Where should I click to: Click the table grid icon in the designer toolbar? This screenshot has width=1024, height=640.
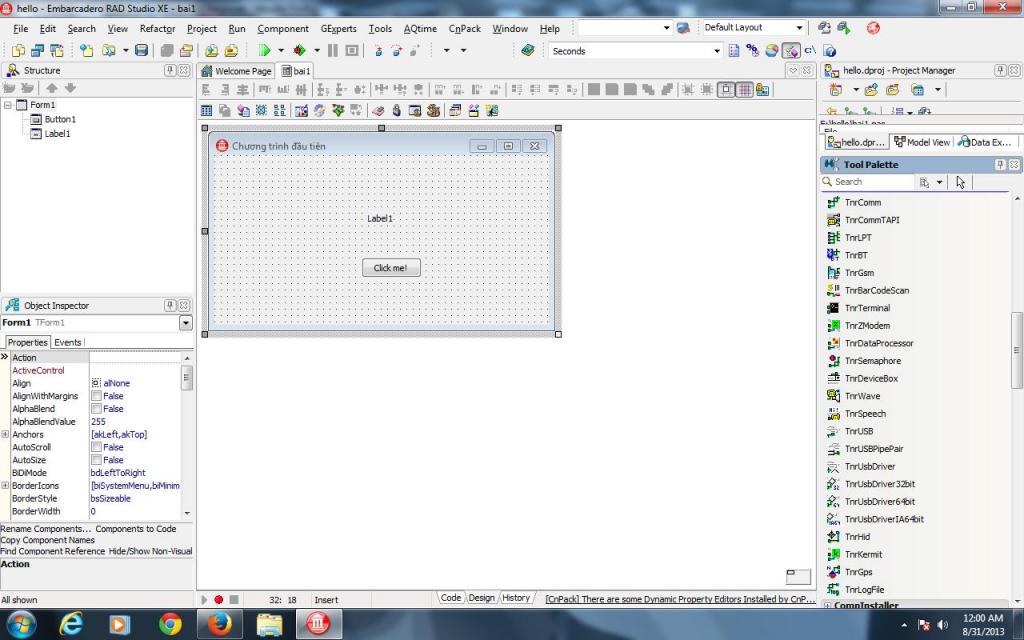pyautogui.click(x=206, y=110)
